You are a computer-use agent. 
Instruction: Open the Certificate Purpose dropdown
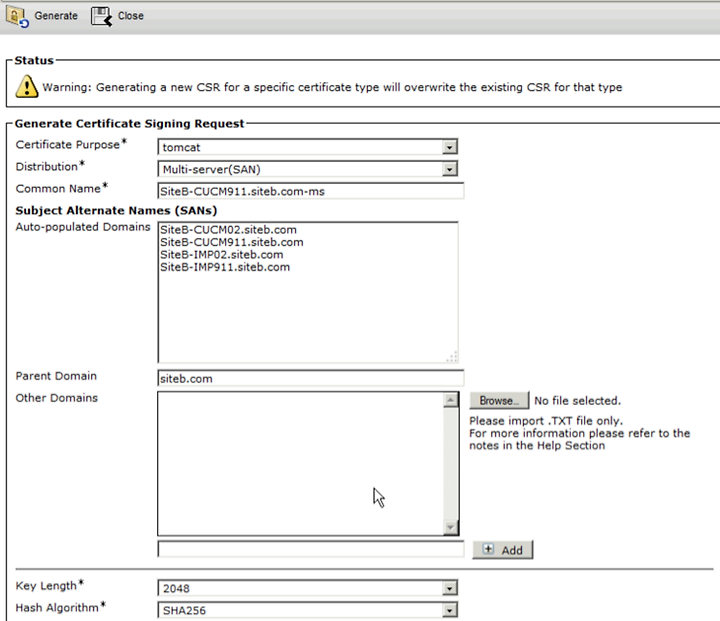(x=308, y=147)
